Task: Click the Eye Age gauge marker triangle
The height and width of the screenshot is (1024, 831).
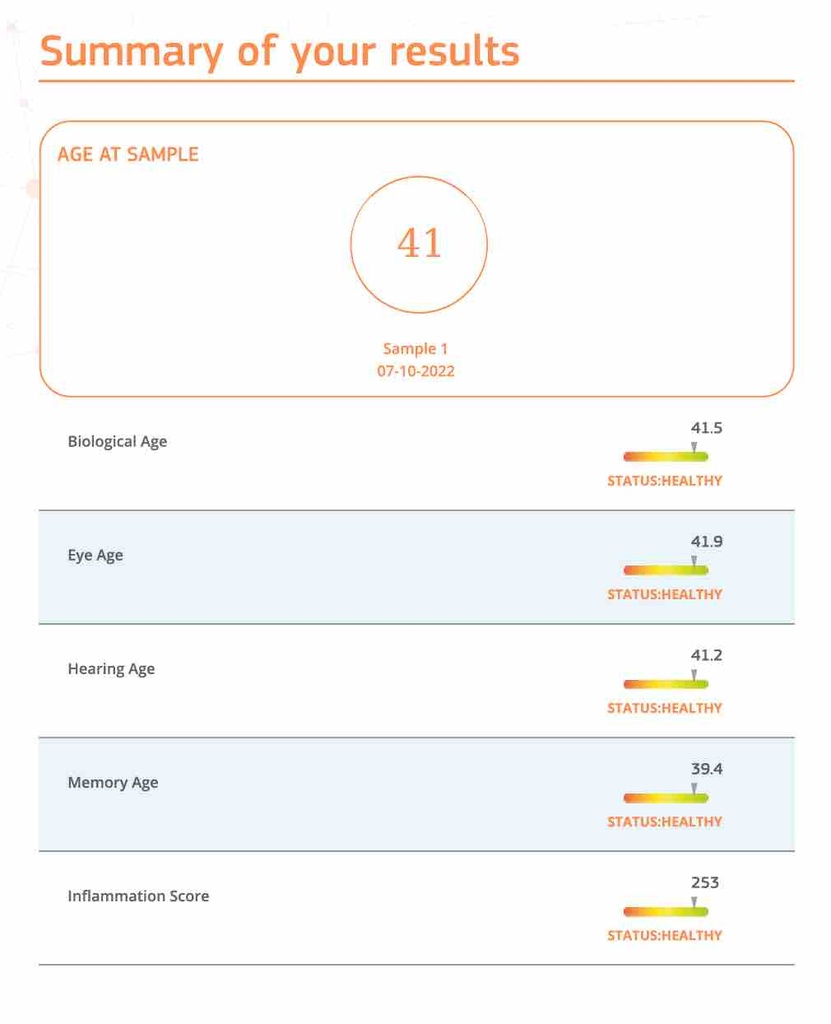Action: pos(694,561)
